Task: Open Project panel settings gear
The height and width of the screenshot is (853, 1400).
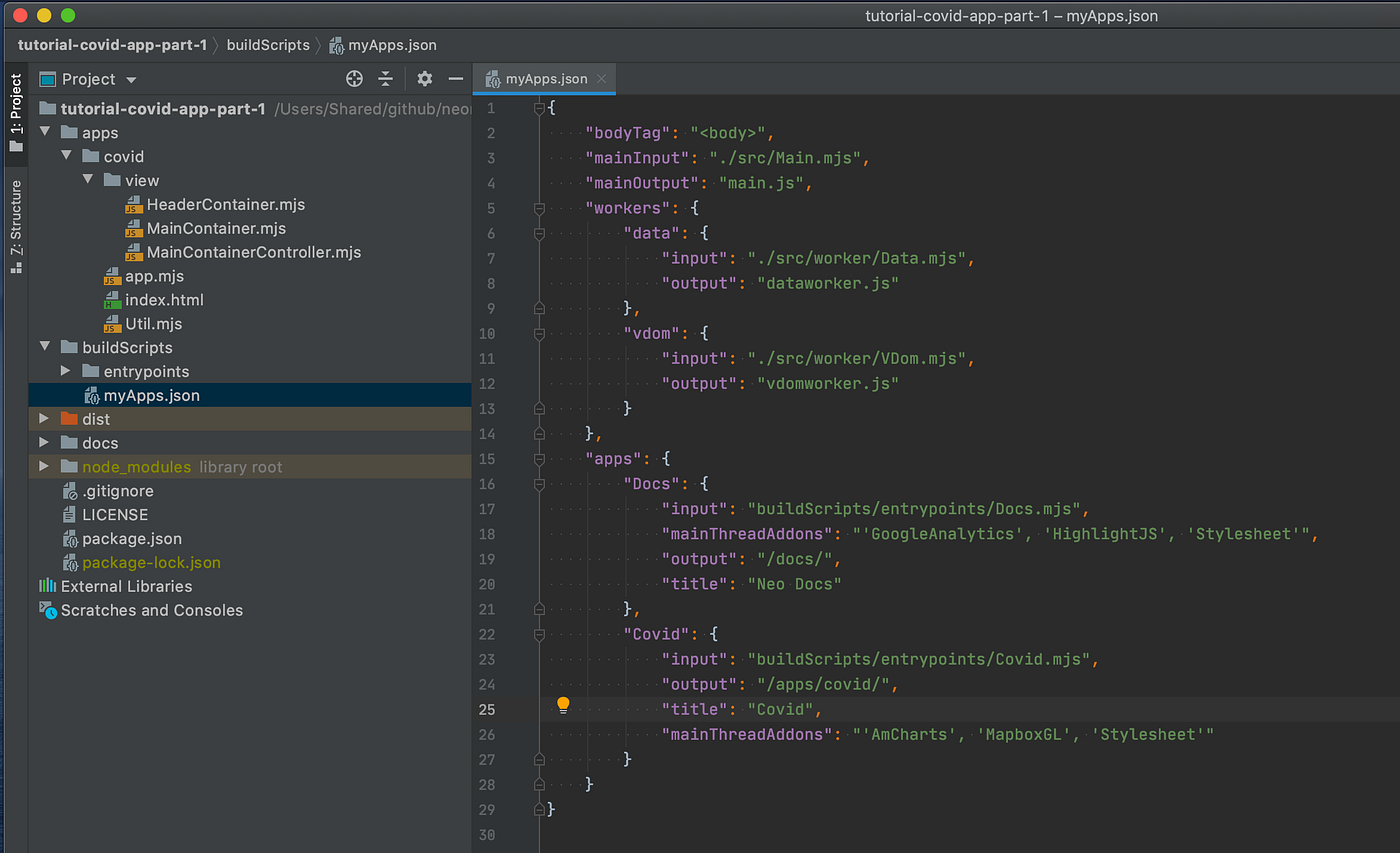Action: 425,79
